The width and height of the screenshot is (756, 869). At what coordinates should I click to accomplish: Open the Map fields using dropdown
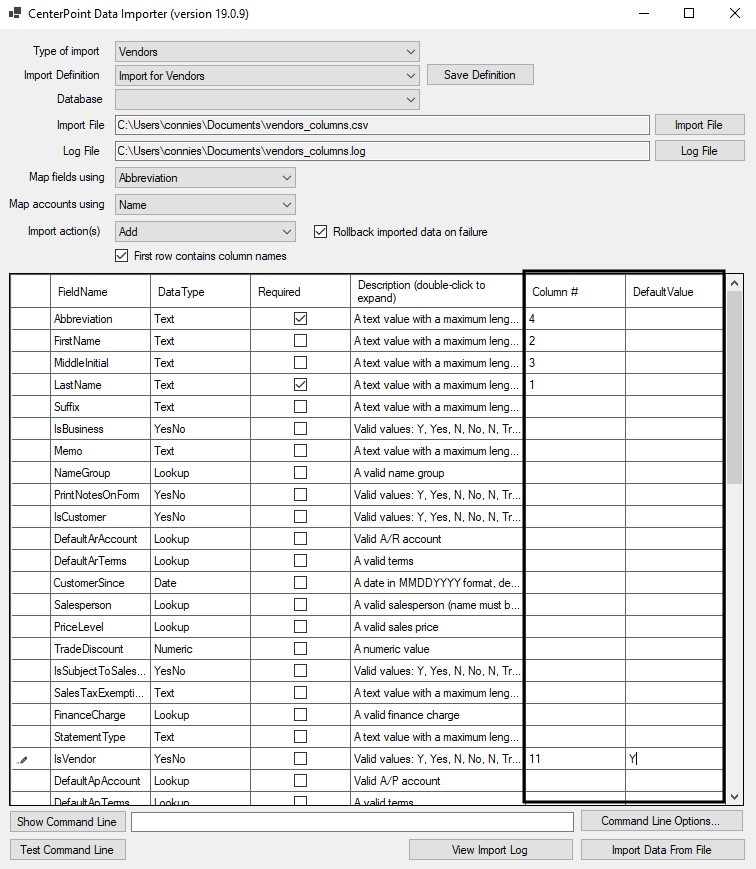tap(287, 178)
